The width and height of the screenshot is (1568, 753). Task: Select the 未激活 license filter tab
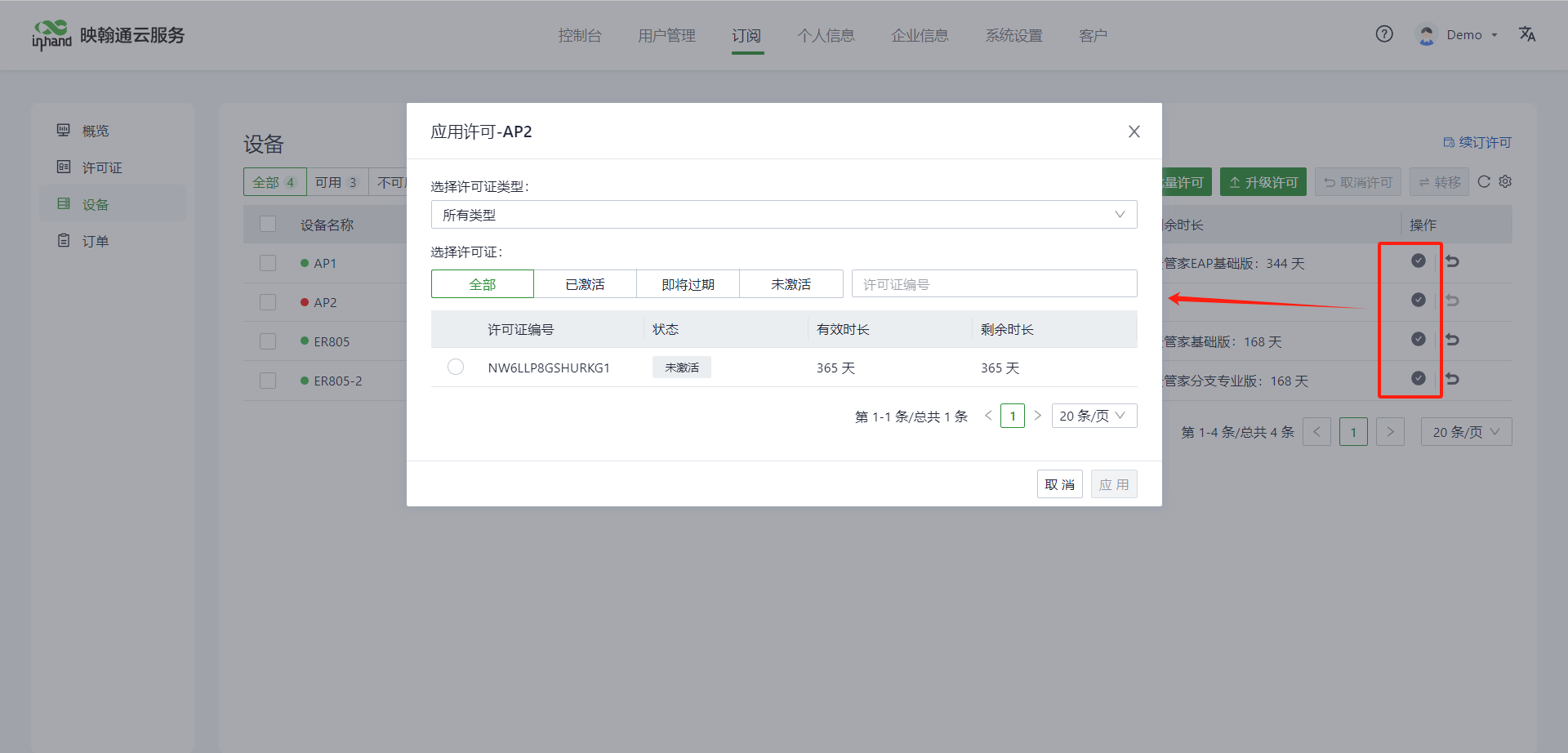791,284
